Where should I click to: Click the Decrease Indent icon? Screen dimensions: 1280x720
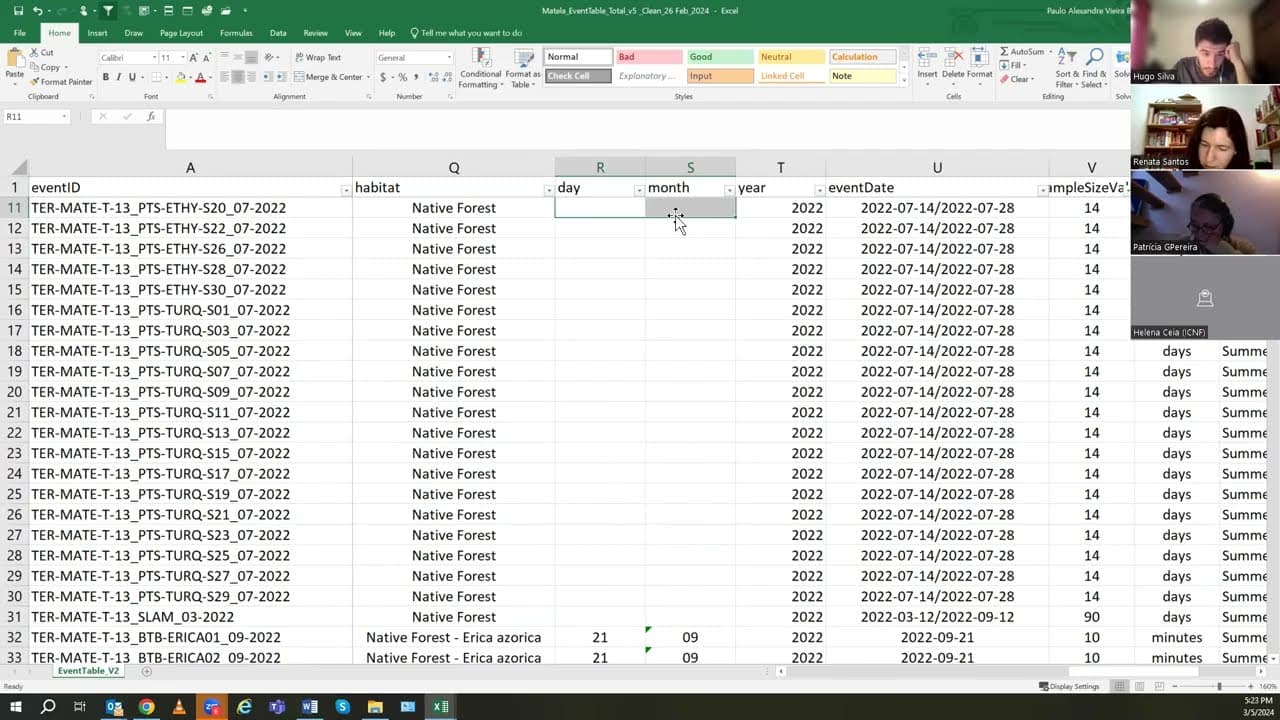267,77
